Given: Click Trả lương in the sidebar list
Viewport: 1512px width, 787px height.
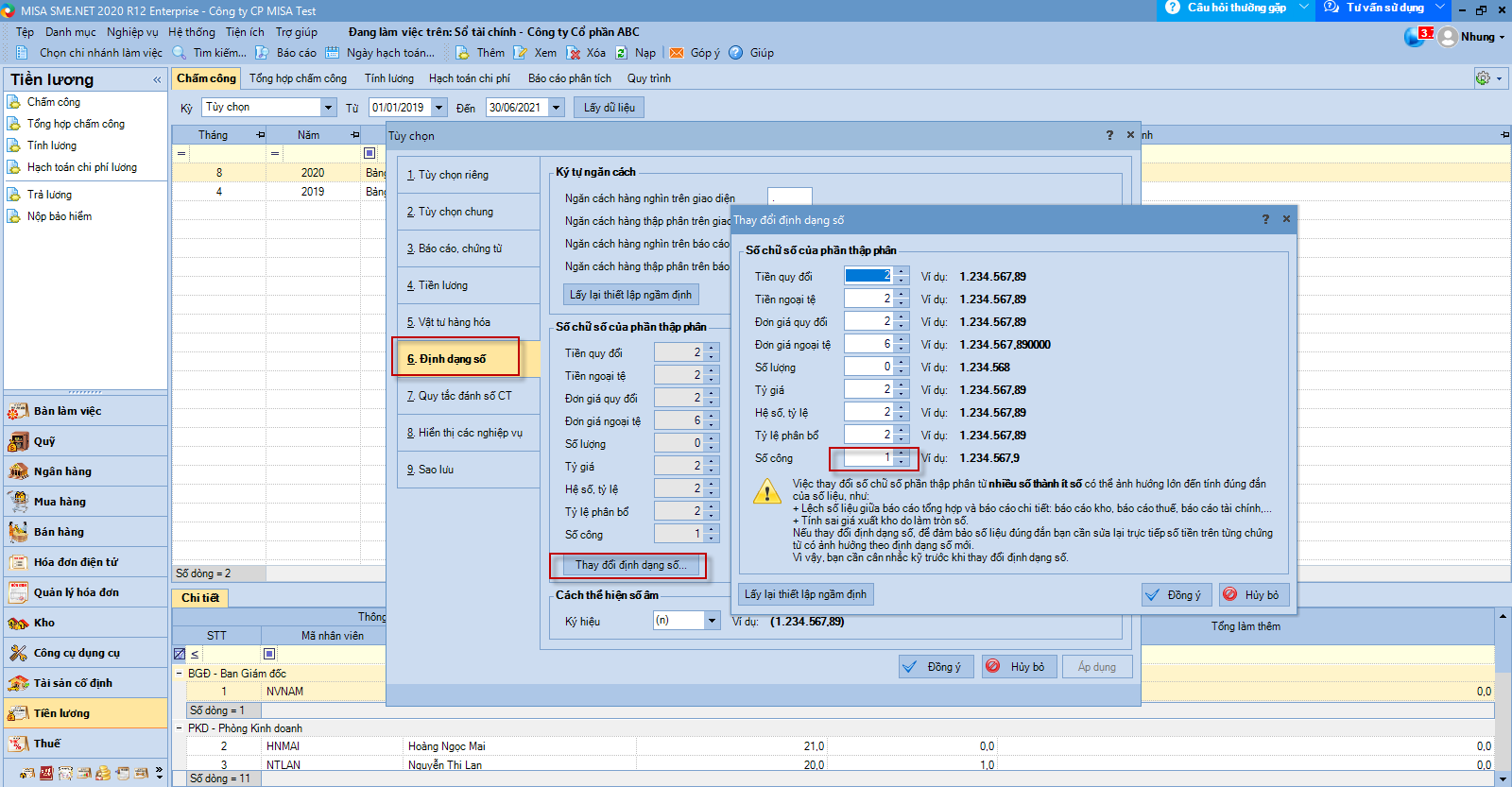Looking at the screenshot, I should (x=49, y=195).
